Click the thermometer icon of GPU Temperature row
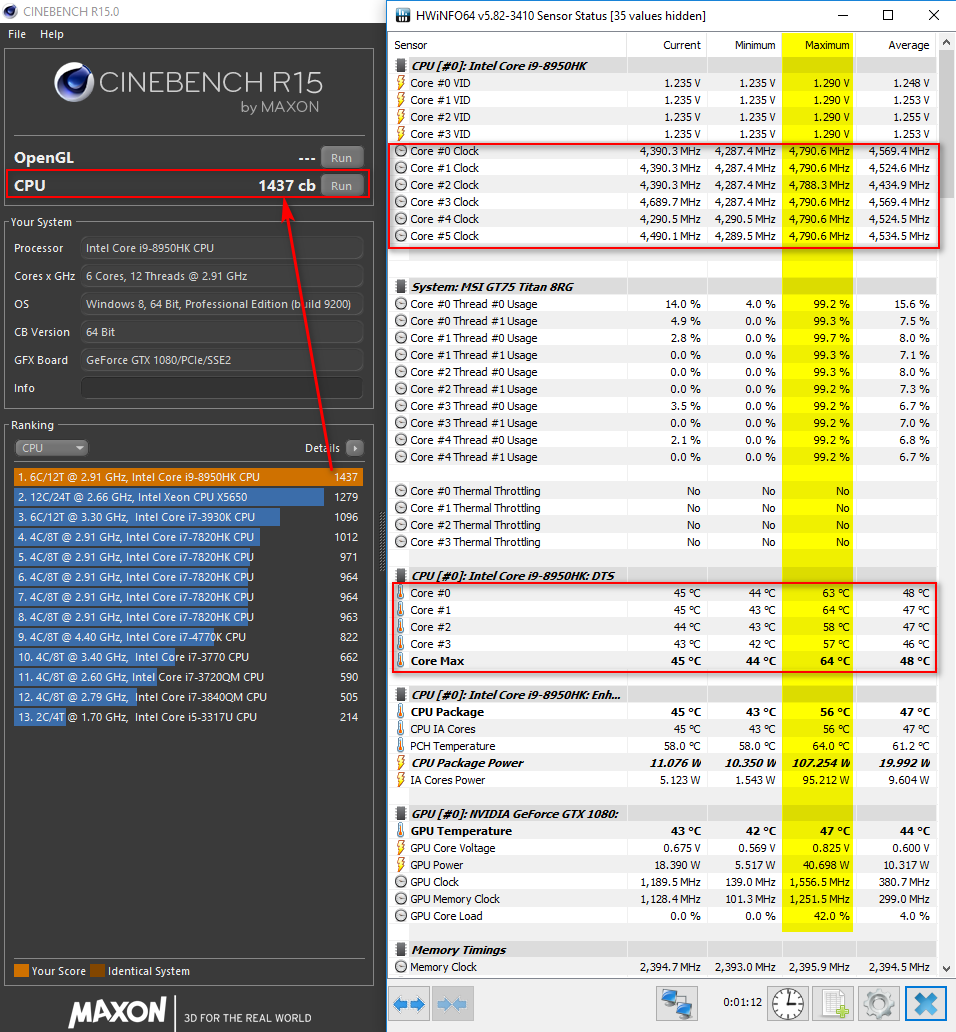The image size is (956, 1032). point(400,831)
